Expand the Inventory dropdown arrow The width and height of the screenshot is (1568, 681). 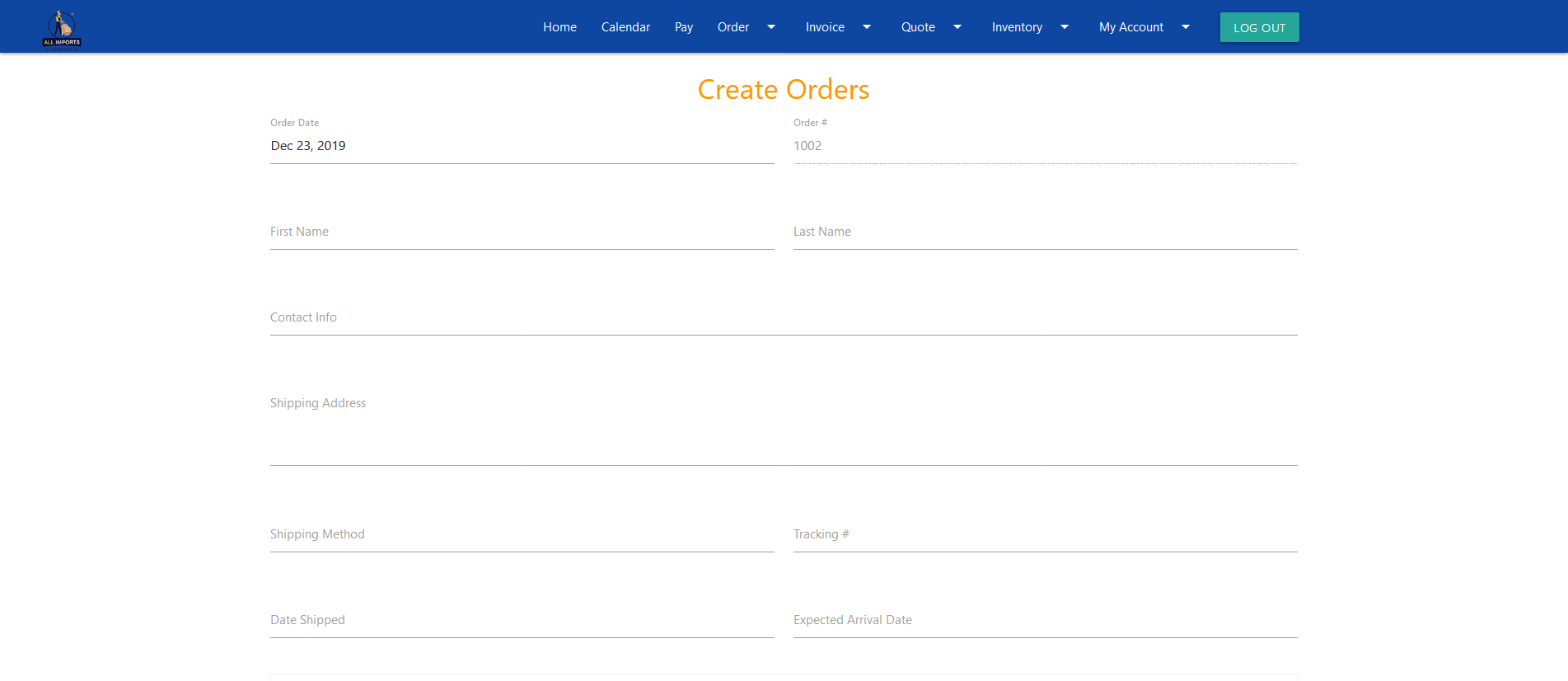click(x=1065, y=27)
